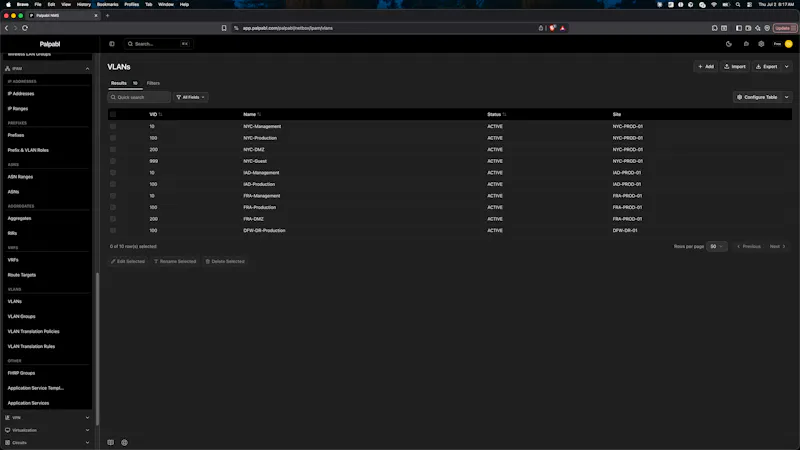The image size is (800, 450).
Task: Click the share icon in address bar
Action: [541, 28]
